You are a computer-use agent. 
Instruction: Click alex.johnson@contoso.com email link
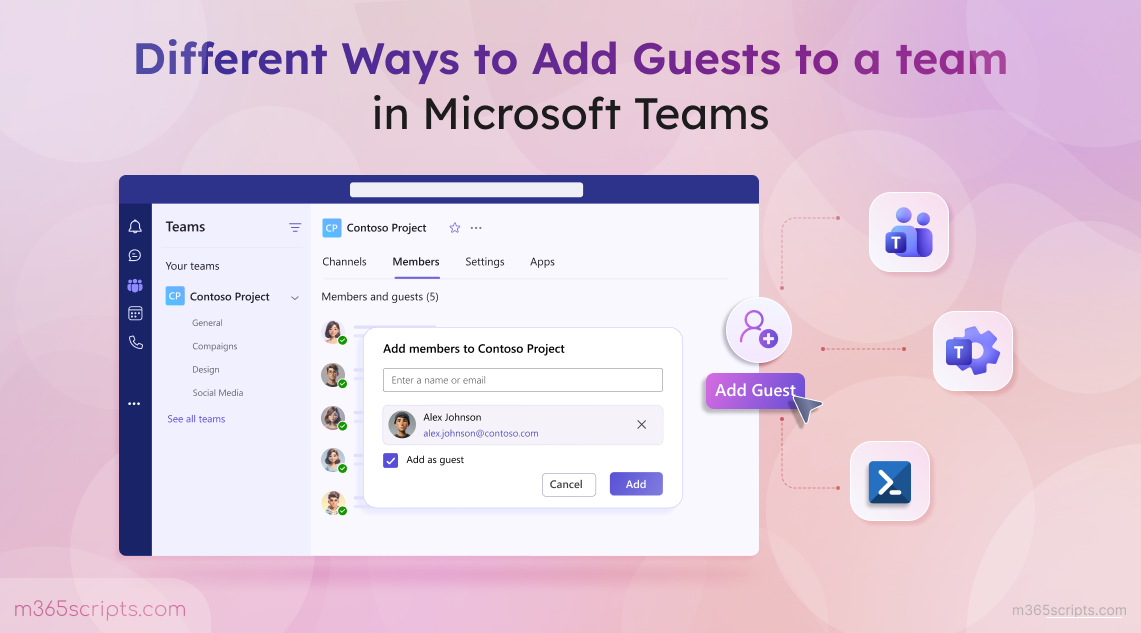coord(481,434)
